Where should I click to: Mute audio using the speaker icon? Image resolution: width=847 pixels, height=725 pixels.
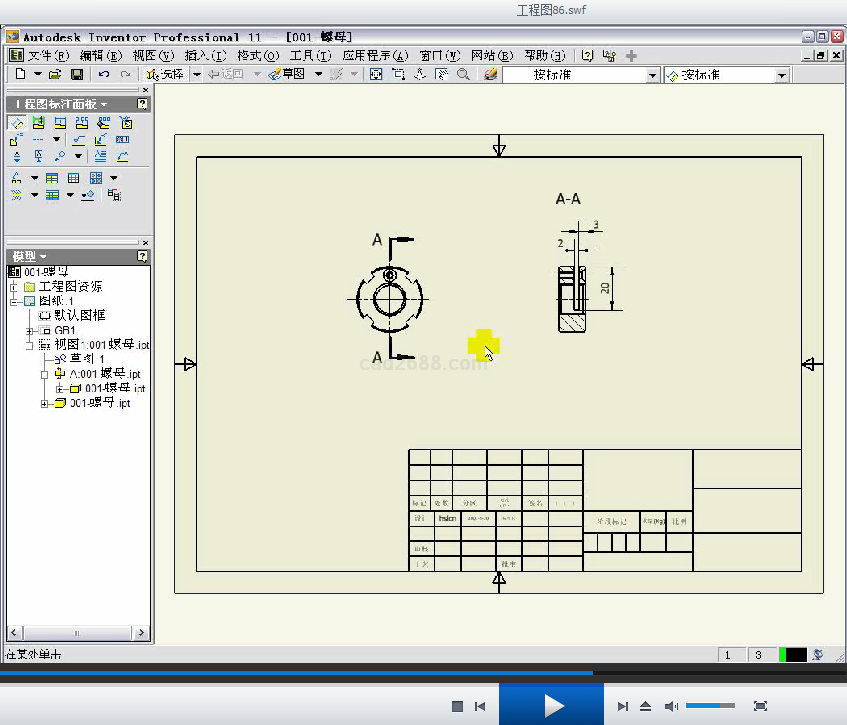tap(671, 706)
